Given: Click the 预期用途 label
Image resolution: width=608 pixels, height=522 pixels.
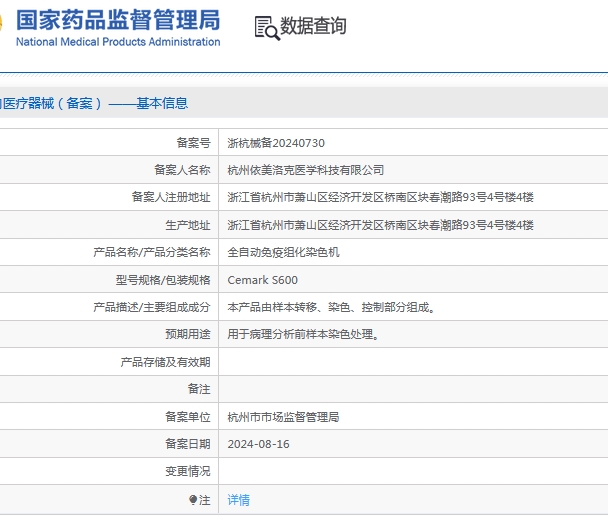Looking at the screenshot, I should [x=188, y=334].
